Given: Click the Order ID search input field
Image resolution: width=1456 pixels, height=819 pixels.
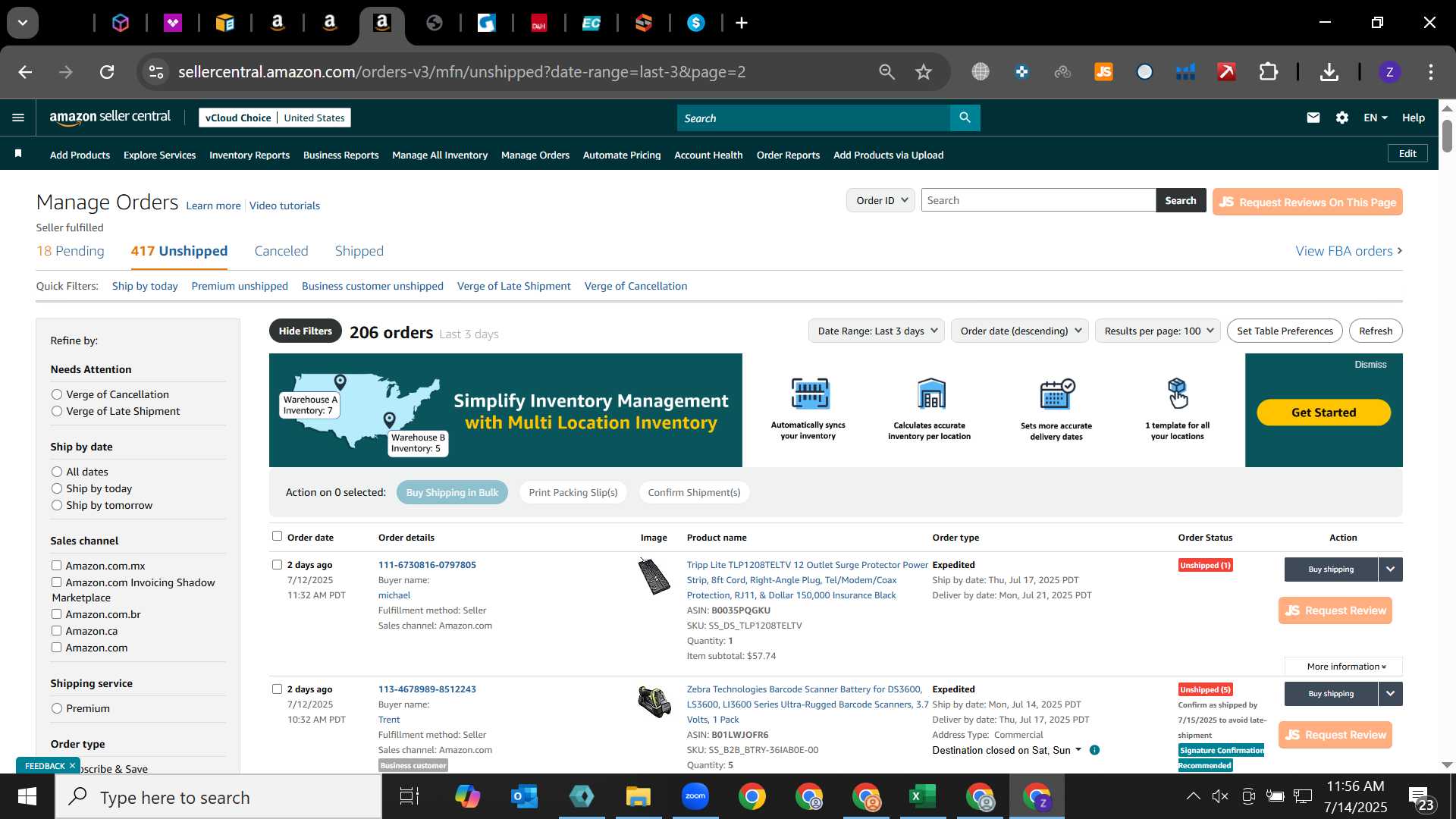Looking at the screenshot, I should click(x=1038, y=200).
